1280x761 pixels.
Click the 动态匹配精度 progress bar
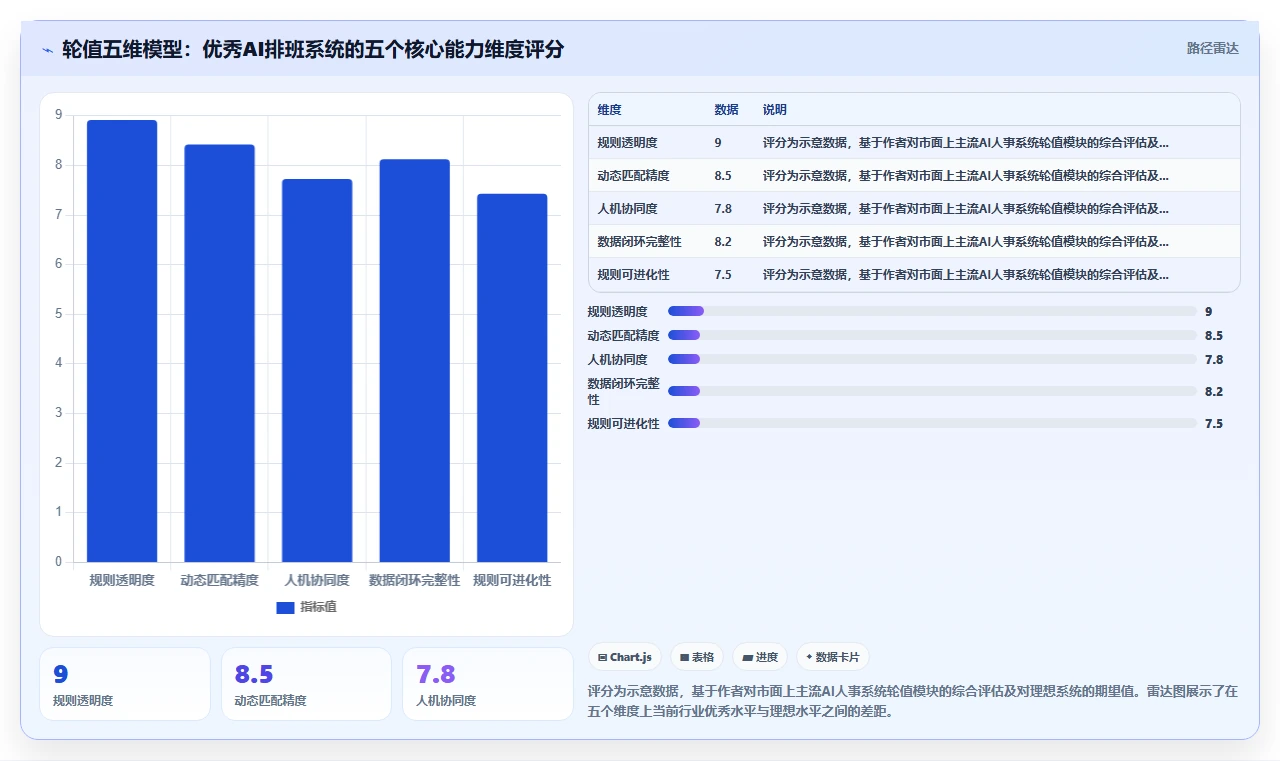tap(932, 335)
